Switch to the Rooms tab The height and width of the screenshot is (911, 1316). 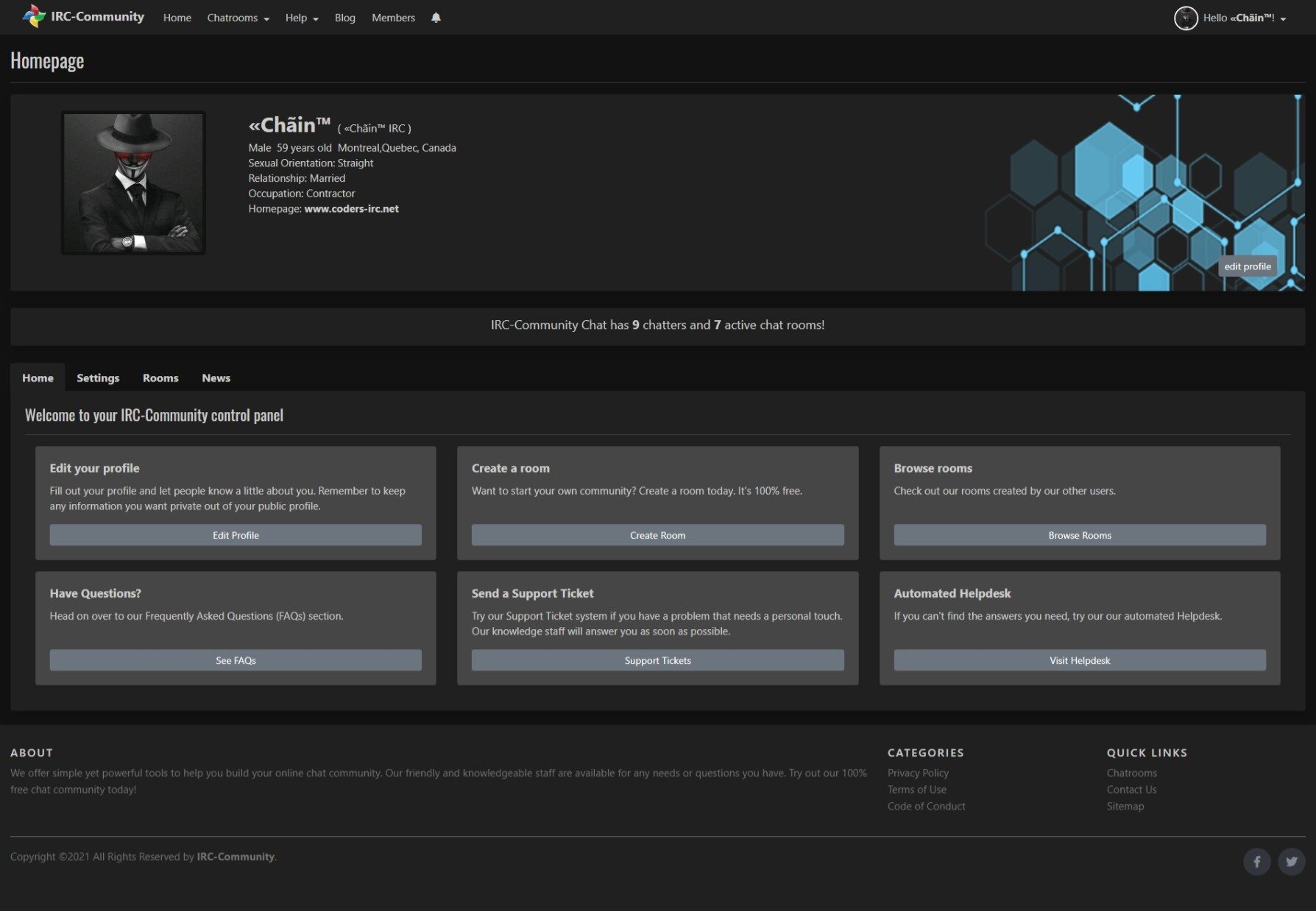(x=160, y=377)
